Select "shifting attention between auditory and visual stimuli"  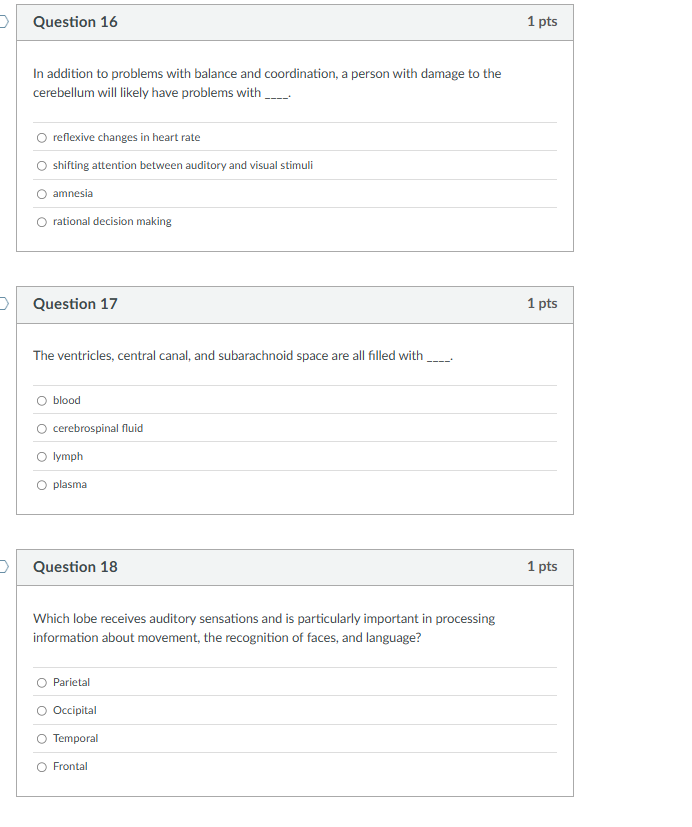[x=41, y=165]
